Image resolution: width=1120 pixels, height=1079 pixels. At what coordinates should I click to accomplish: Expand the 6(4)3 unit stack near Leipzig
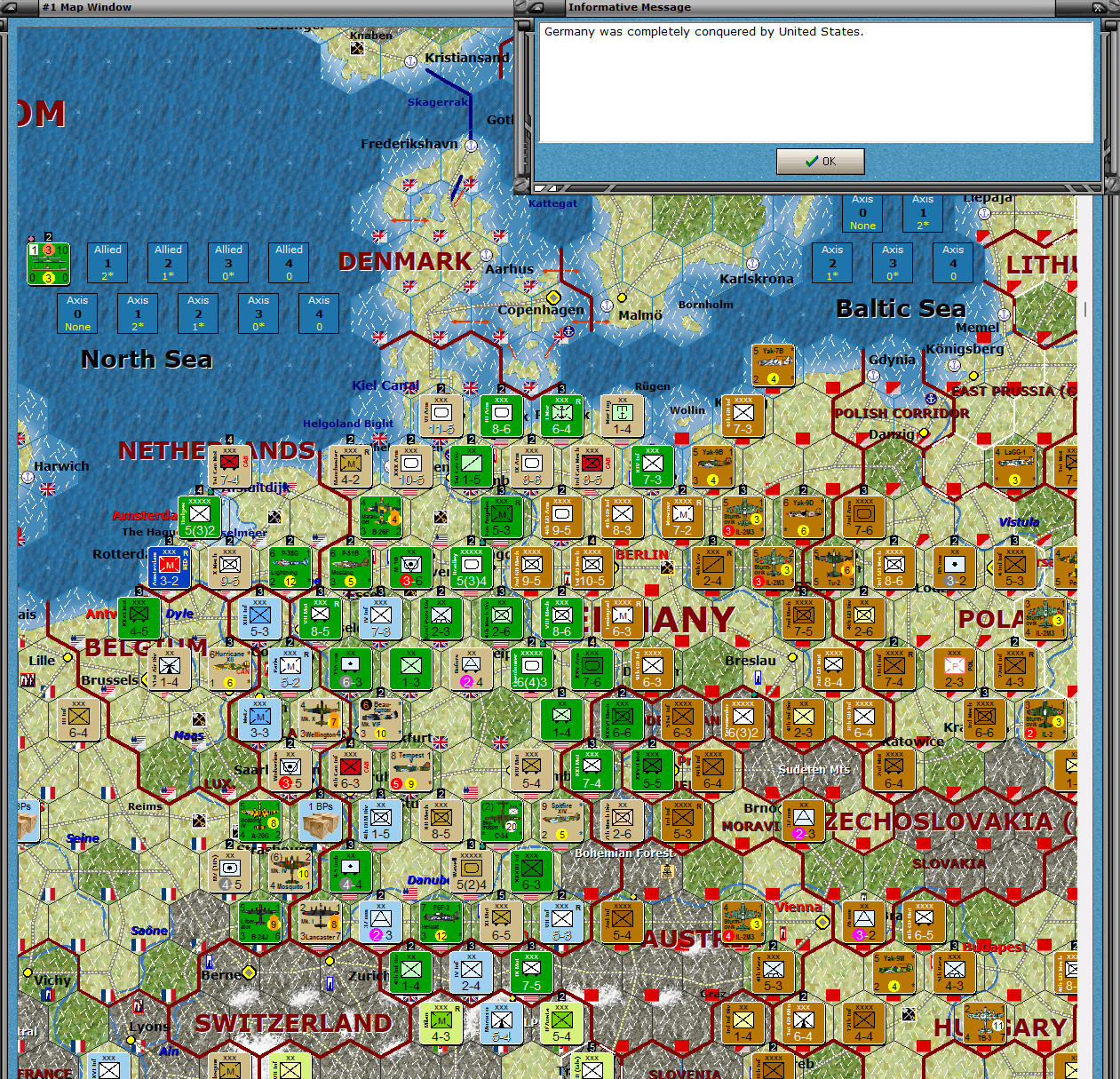click(532, 670)
